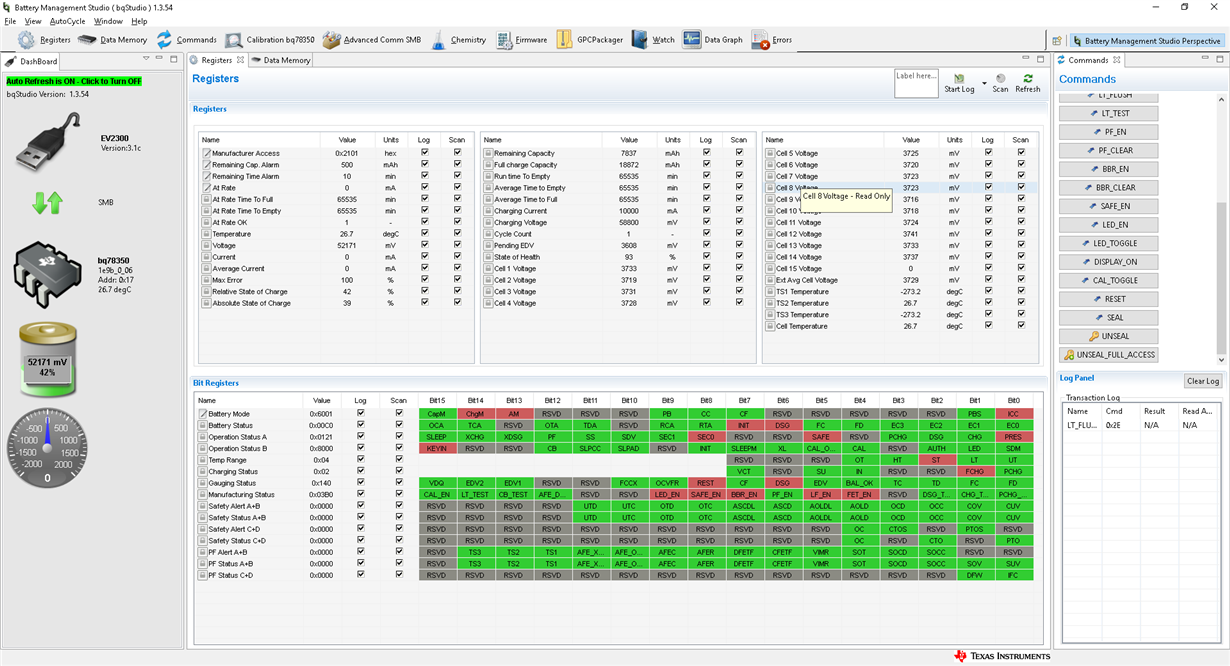Screen dimensions: 1230x666
Task: Select the Cell 8 Voltage row
Action: pos(900,187)
